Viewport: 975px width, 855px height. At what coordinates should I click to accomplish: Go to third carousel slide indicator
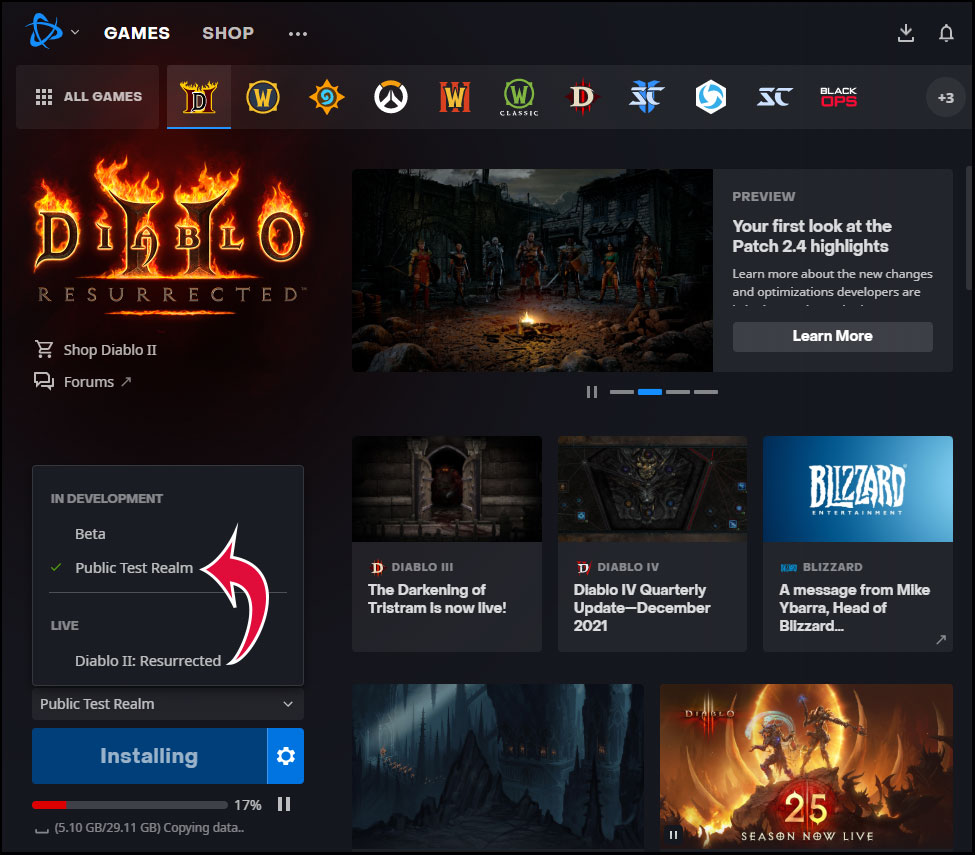678,392
